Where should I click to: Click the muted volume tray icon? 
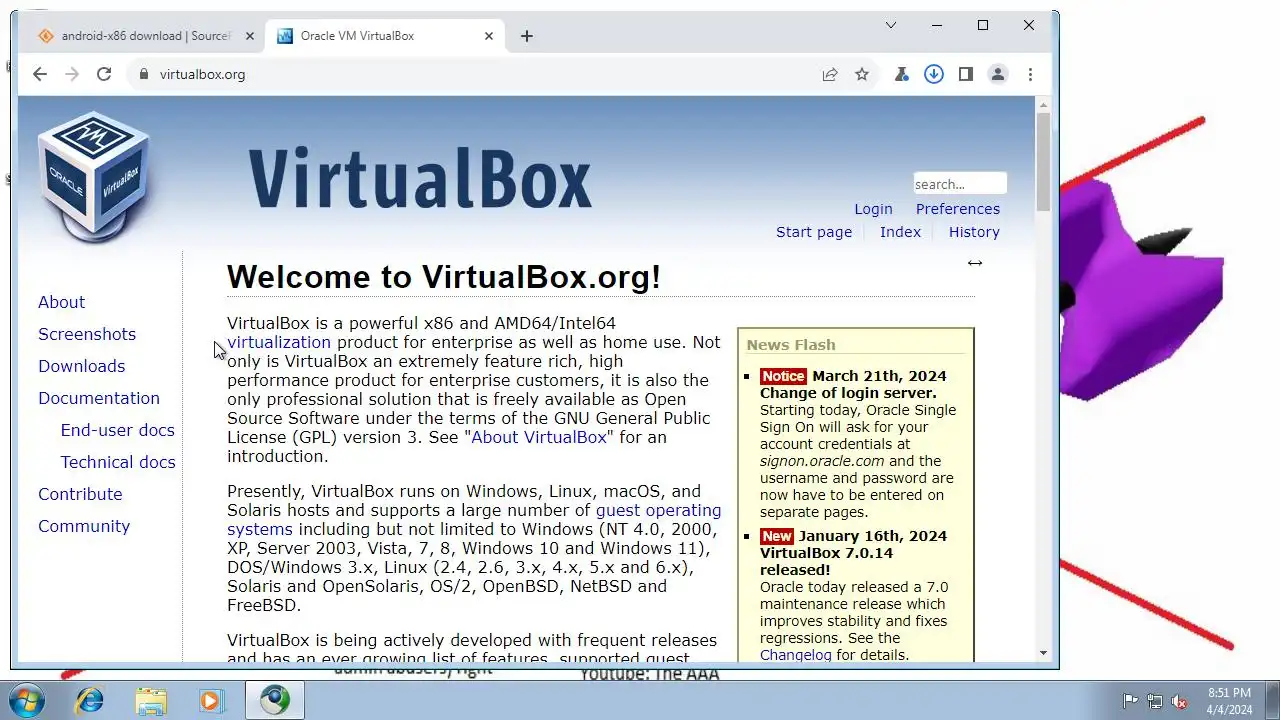click(x=1179, y=701)
